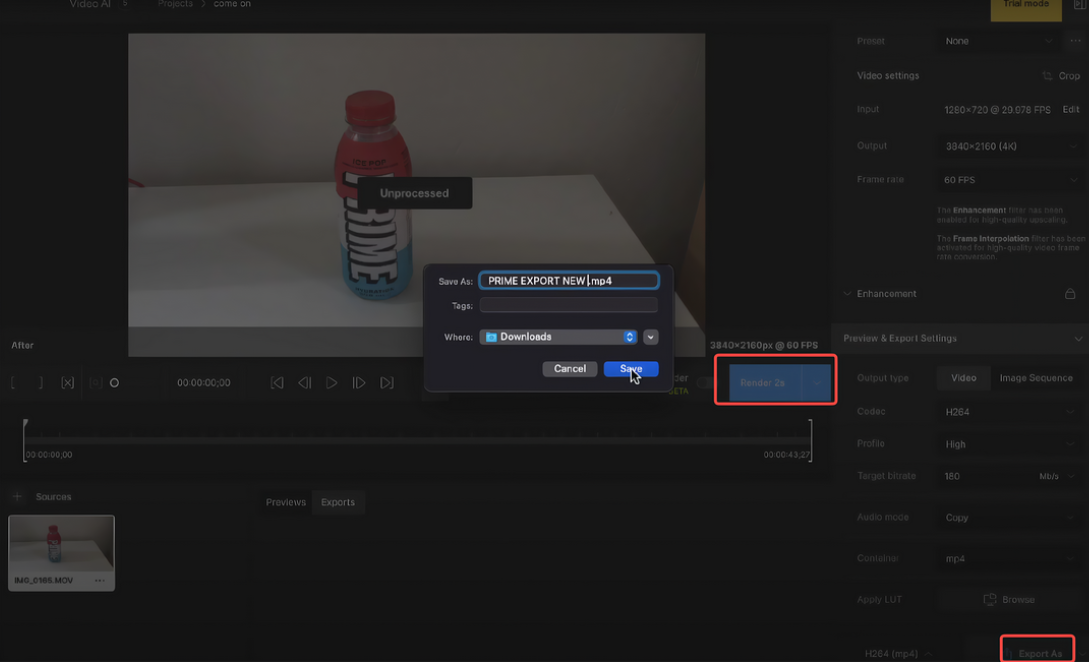This screenshot has height=662, width=1089.
Task: Select Video as the Output type
Action: click(x=963, y=378)
